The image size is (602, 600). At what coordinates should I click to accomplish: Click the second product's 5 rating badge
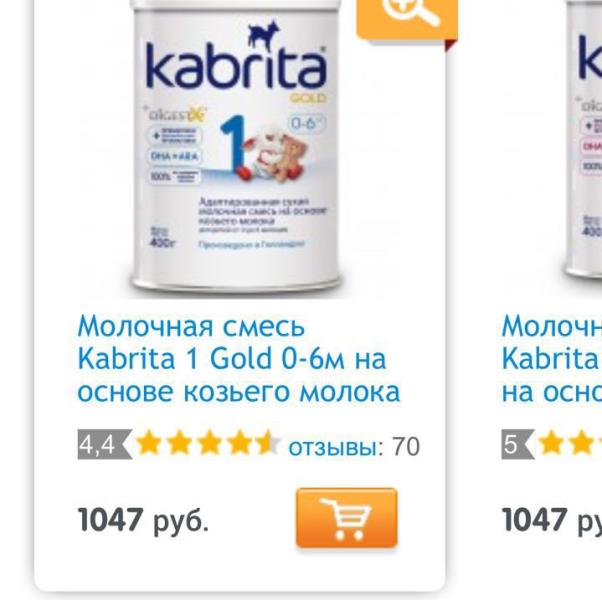(x=517, y=445)
